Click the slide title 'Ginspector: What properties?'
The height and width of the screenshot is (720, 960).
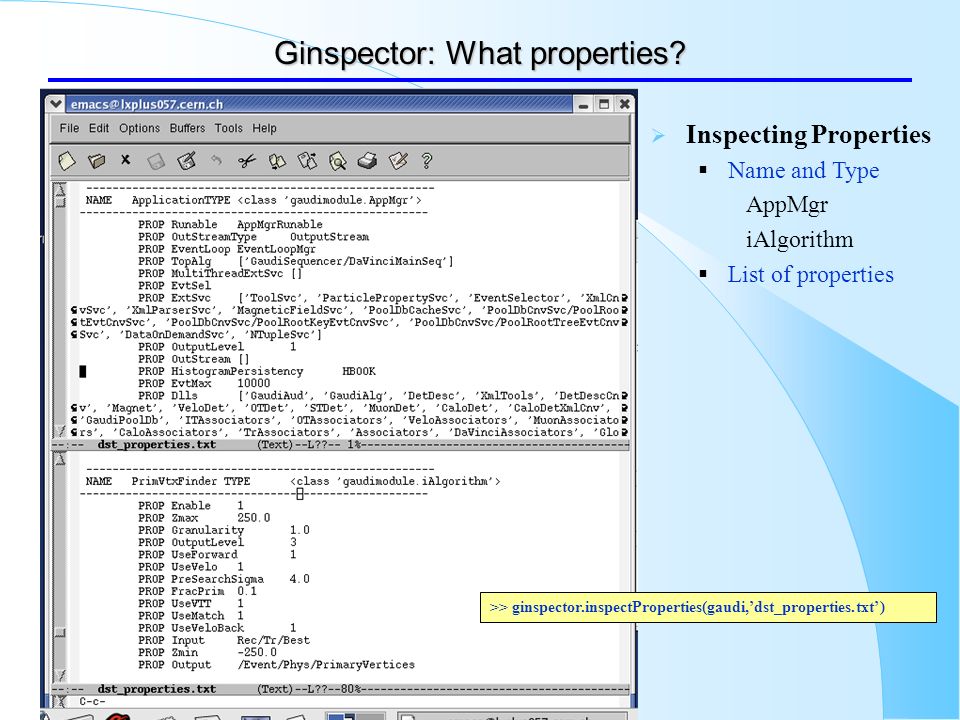[480, 53]
